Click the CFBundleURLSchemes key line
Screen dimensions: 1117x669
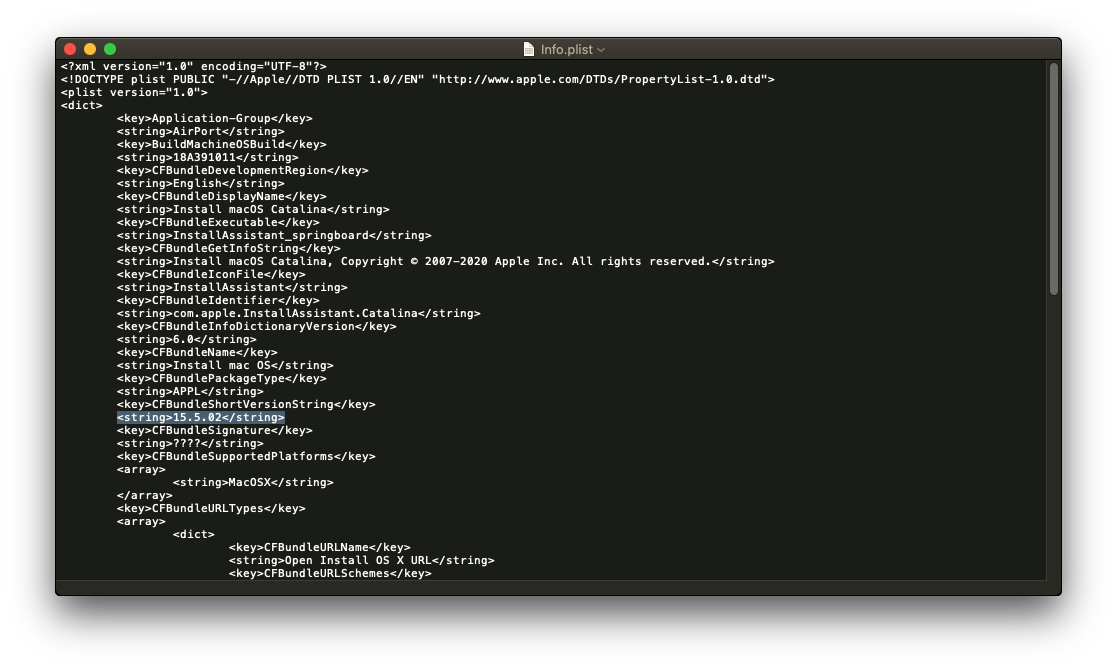pyautogui.click(x=330, y=574)
